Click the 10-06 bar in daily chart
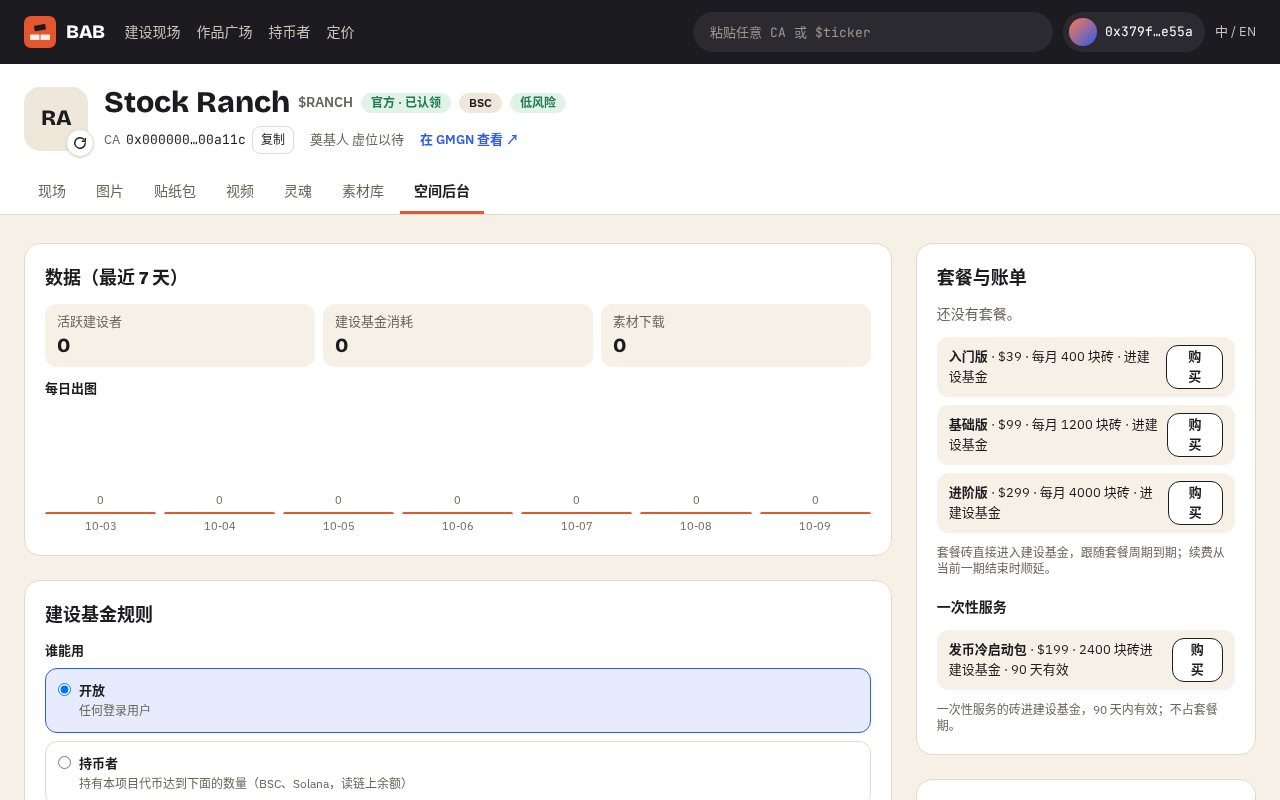This screenshot has width=1280, height=800. [457, 513]
